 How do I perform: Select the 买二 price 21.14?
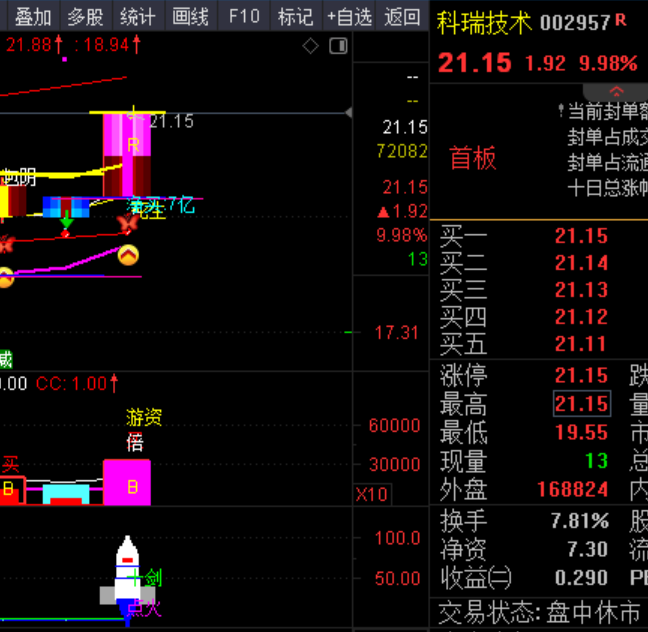(581, 263)
